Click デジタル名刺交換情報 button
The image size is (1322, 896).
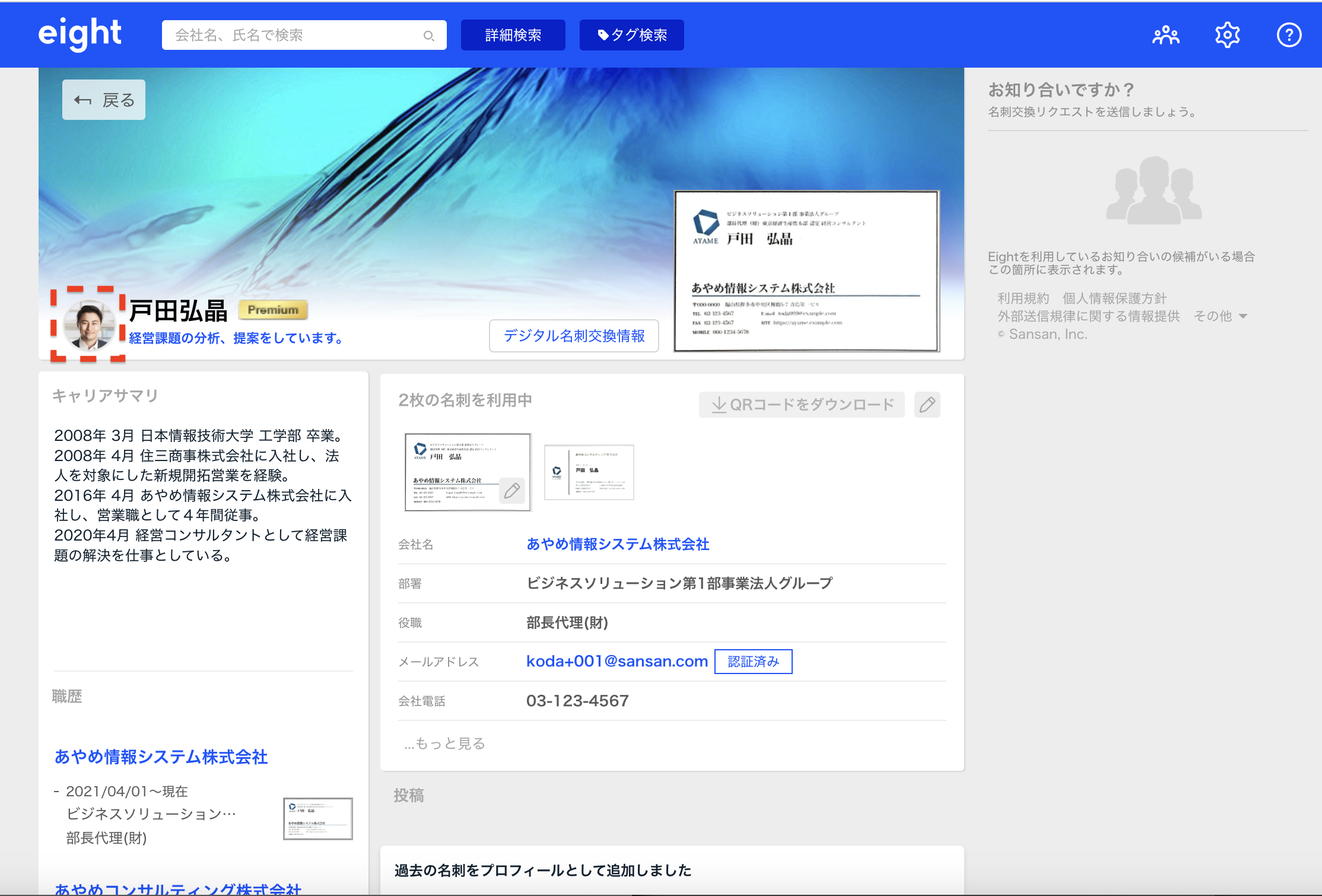pyautogui.click(x=574, y=336)
